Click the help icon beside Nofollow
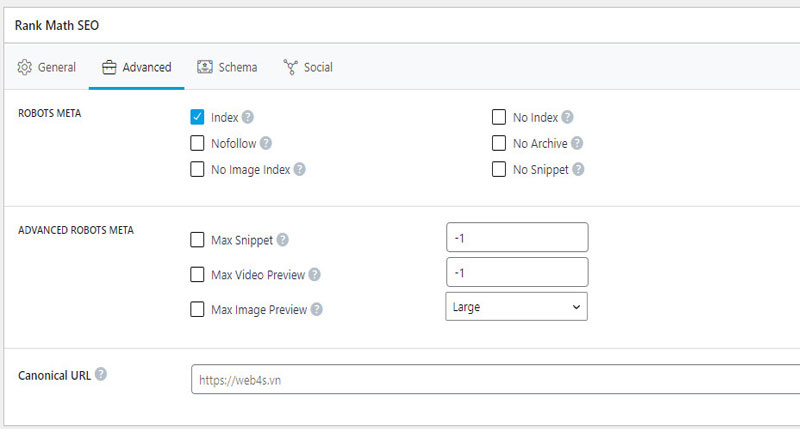Screen dimensions: 800x444 click(265, 144)
